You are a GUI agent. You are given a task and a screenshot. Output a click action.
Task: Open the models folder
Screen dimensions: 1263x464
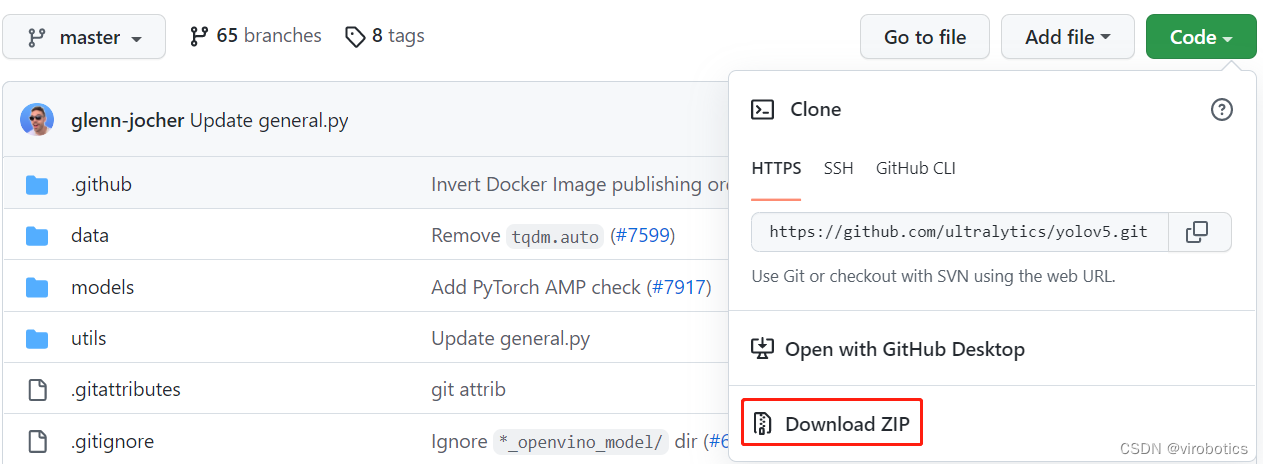coord(102,287)
